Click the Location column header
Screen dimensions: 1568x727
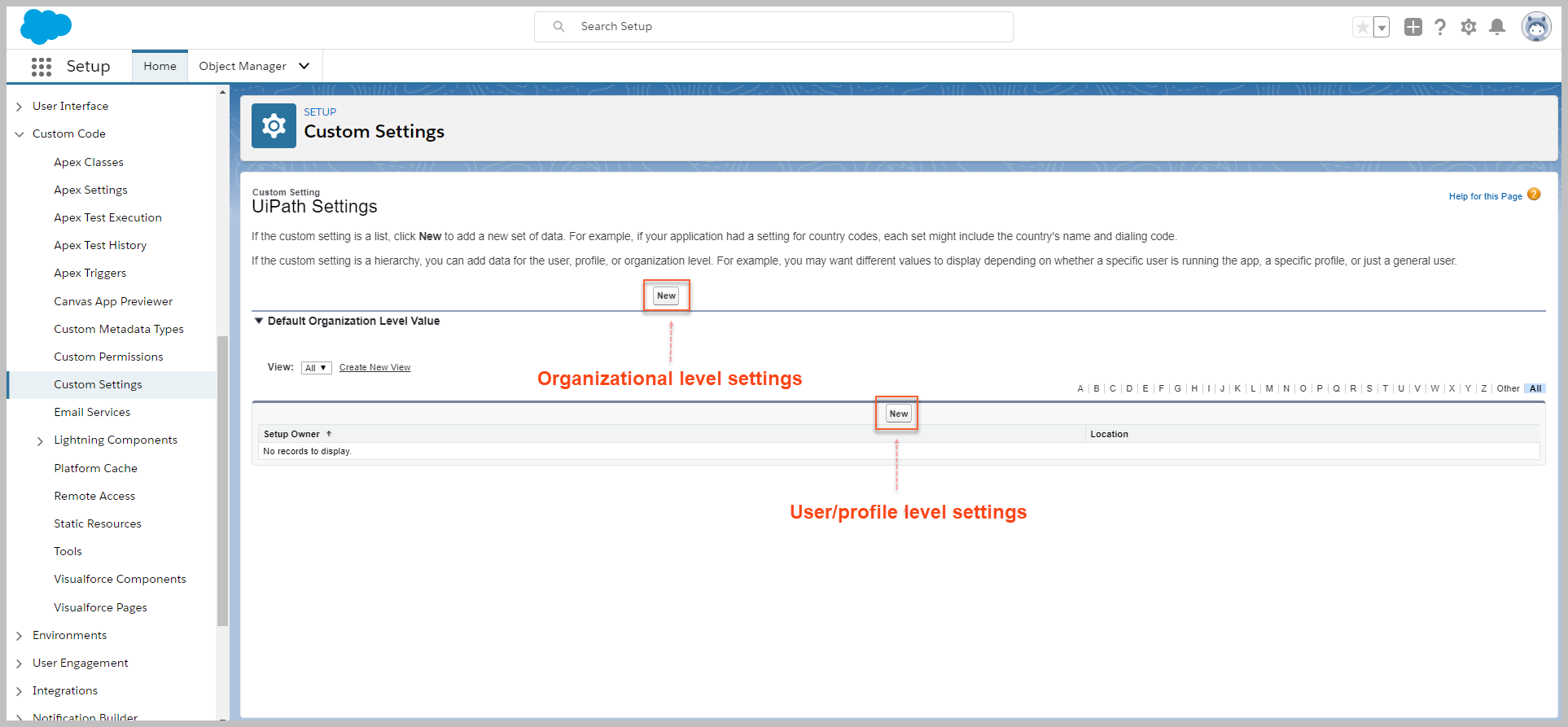[1109, 434]
